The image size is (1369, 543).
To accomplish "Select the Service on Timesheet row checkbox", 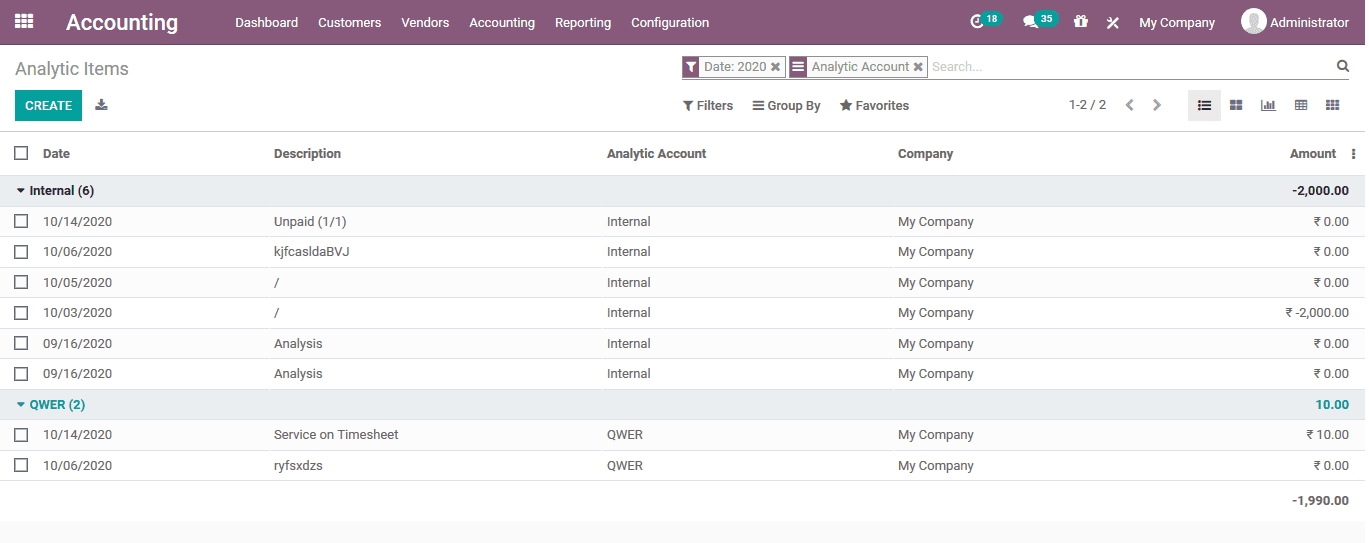I will pos(21,435).
